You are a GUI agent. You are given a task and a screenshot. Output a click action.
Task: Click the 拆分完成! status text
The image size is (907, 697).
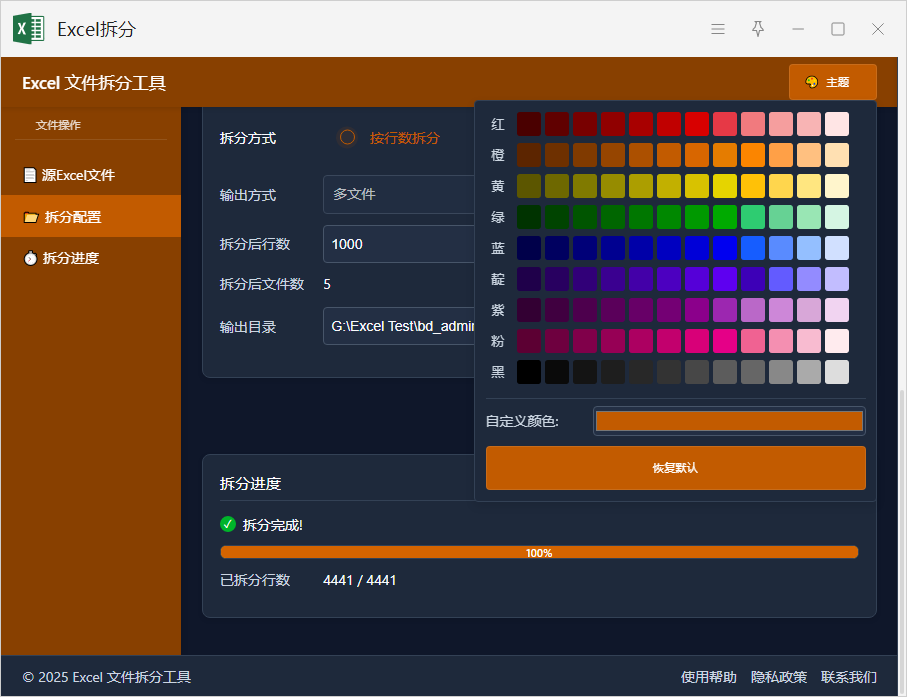click(x=272, y=525)
